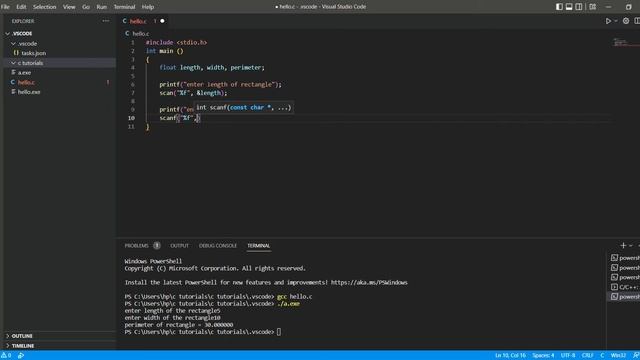
Task: Click the #include <stdio.h> line
Action: click(x=176, y=42)
